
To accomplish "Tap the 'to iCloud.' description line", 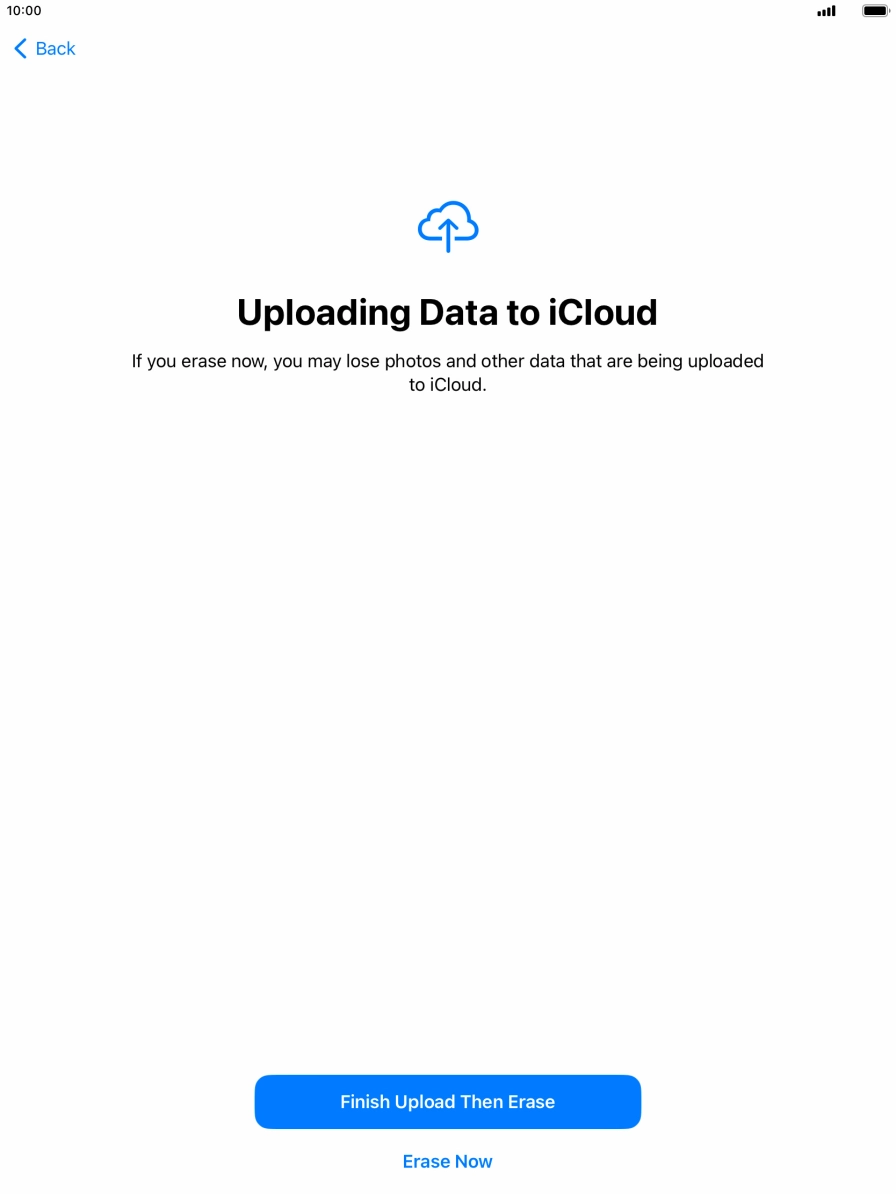I will pyautogui.click(x=448, y=385).
